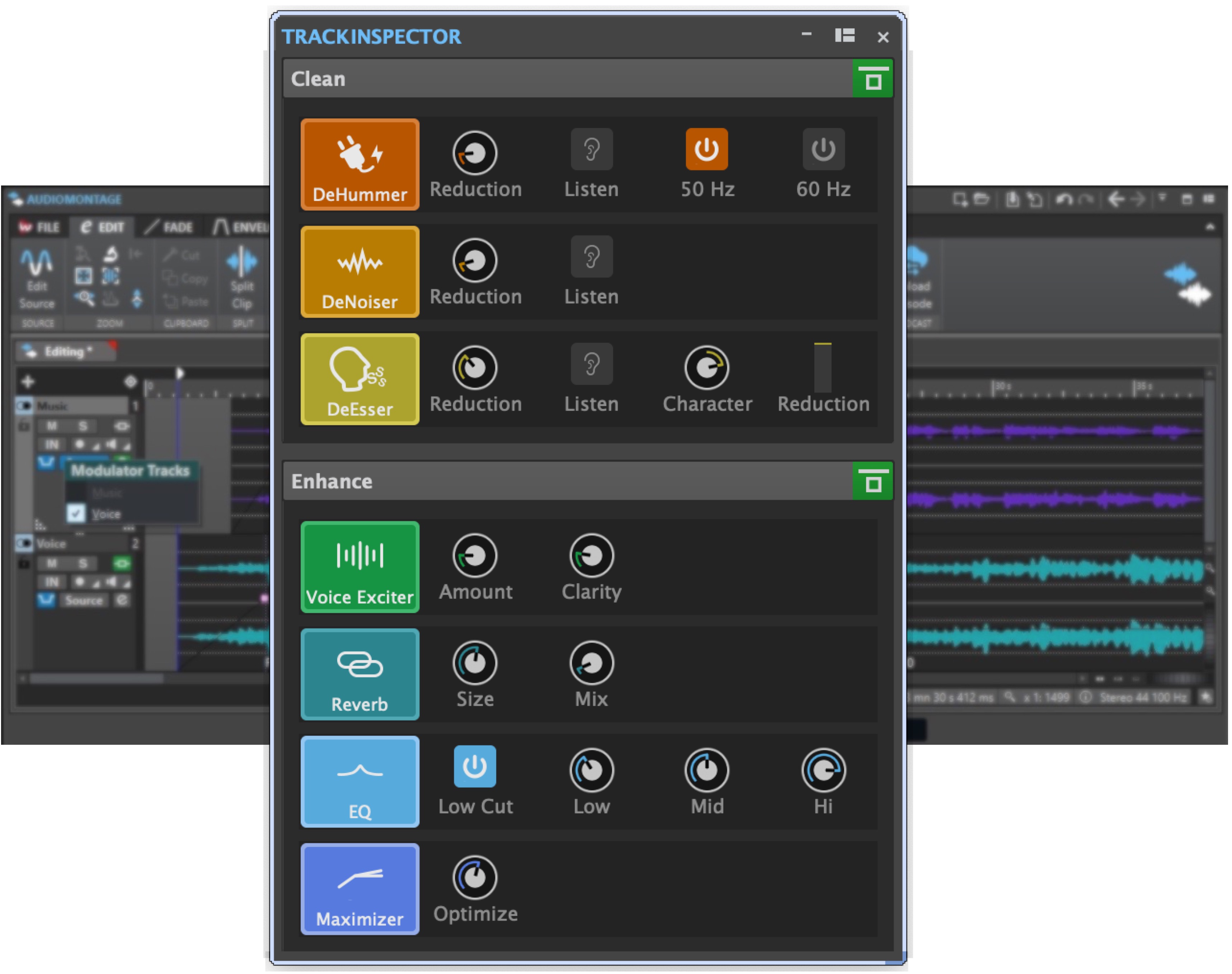Open the Track Inspector layout options icon

click(845, 36)
